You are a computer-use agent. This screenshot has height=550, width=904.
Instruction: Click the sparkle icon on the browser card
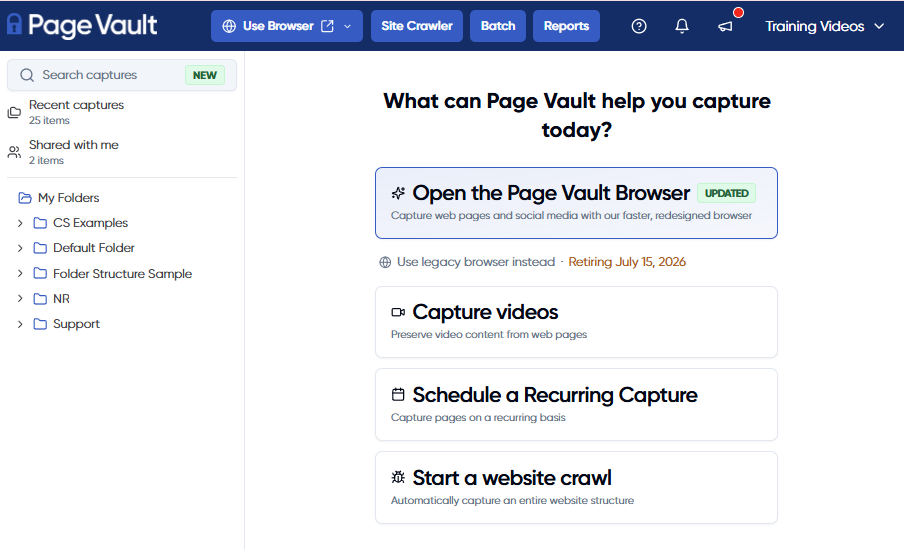click(x=398, y=193)
